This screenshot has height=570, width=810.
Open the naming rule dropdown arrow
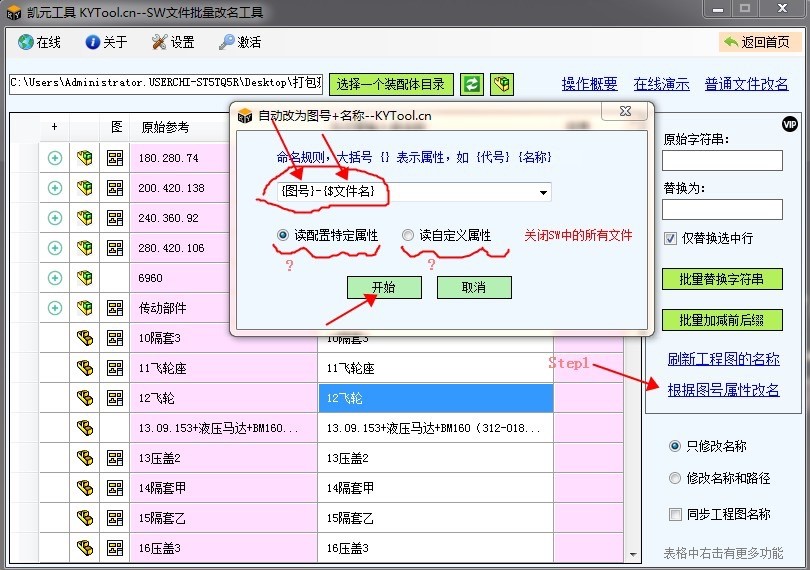(x=543, y=192)
